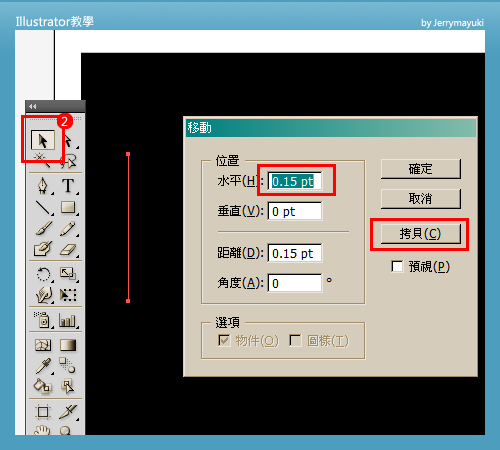Select the Type tool

coord(68,186)
